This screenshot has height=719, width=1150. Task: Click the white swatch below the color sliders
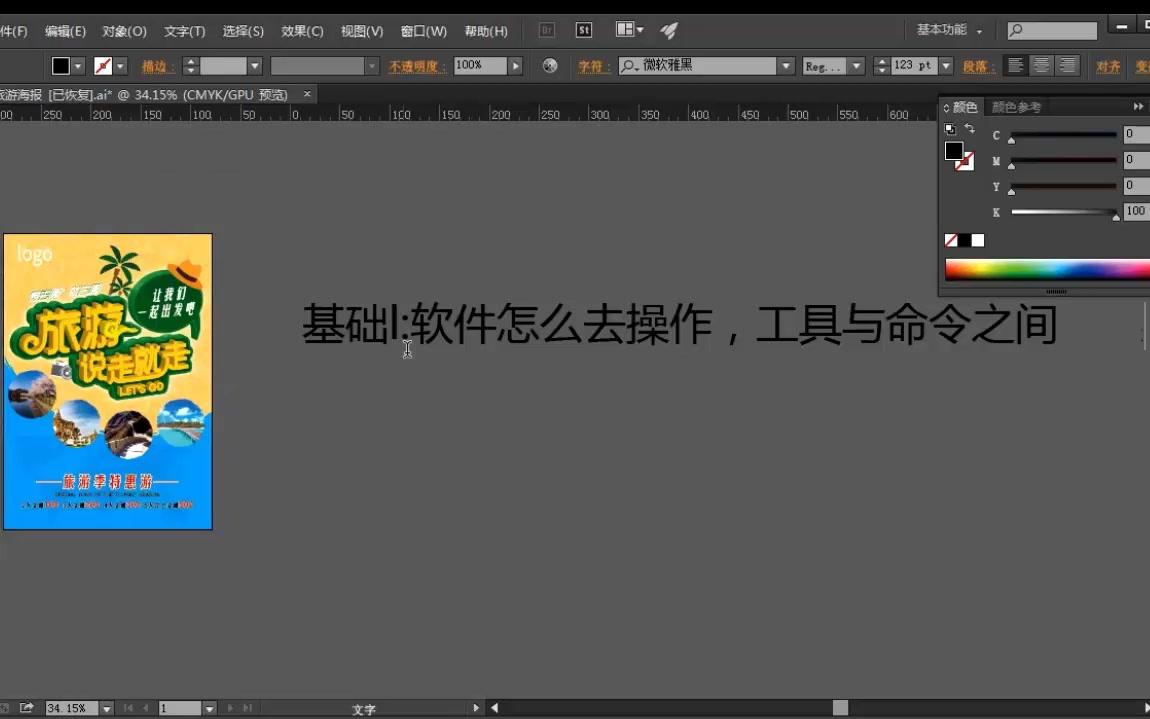tap(977, 239)
